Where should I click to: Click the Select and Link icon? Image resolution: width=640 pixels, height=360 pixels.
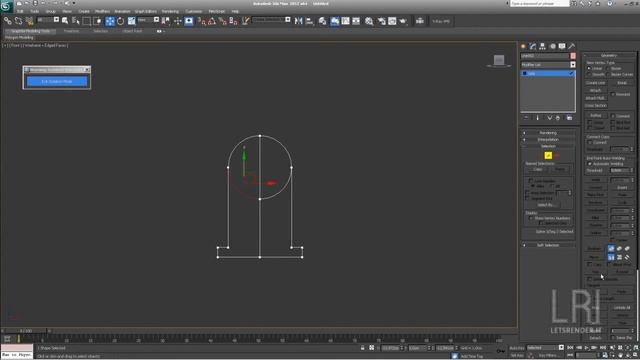[x=8, y=21]
